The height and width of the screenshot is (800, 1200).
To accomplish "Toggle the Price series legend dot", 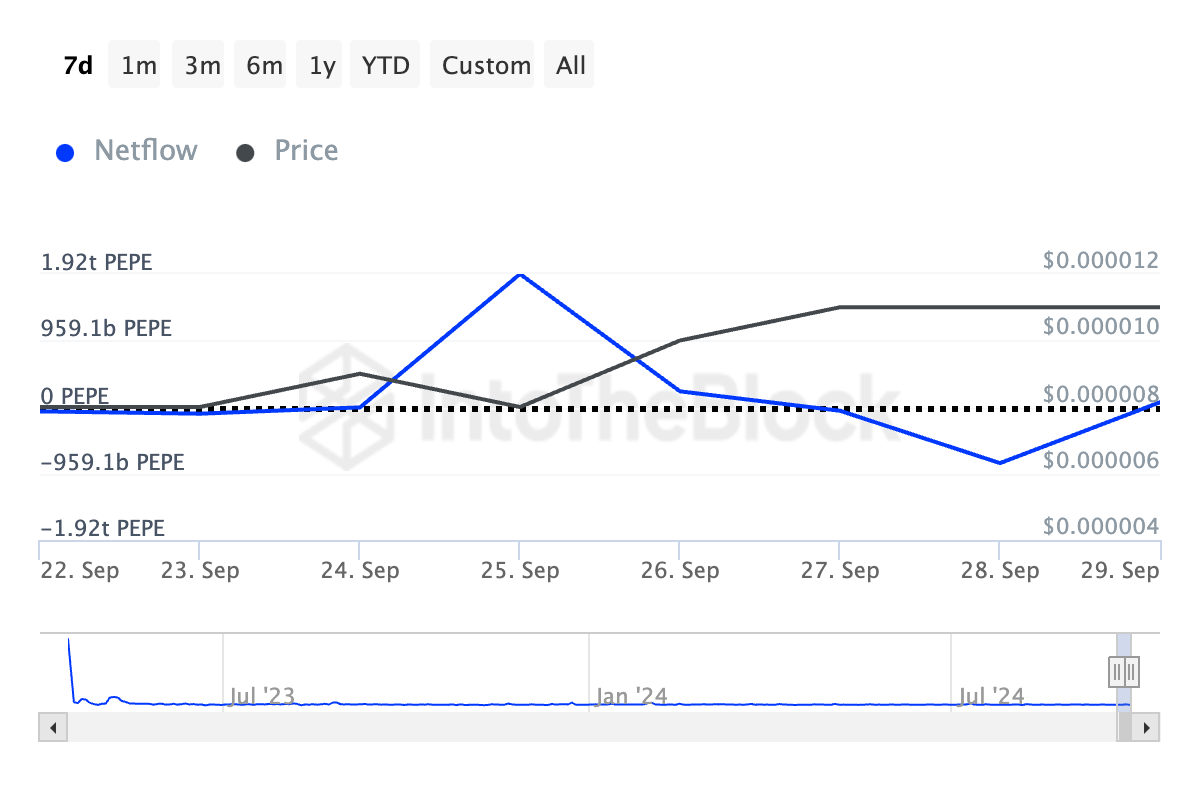I will point(245,153).
